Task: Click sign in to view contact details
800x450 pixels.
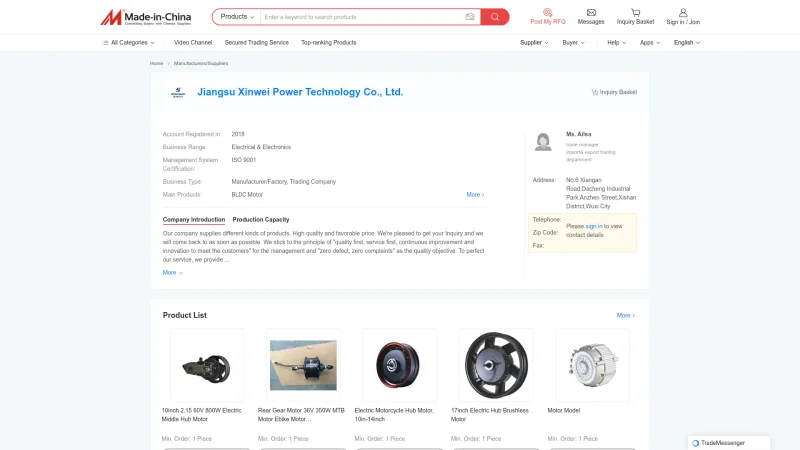Action: click(594, 227)
